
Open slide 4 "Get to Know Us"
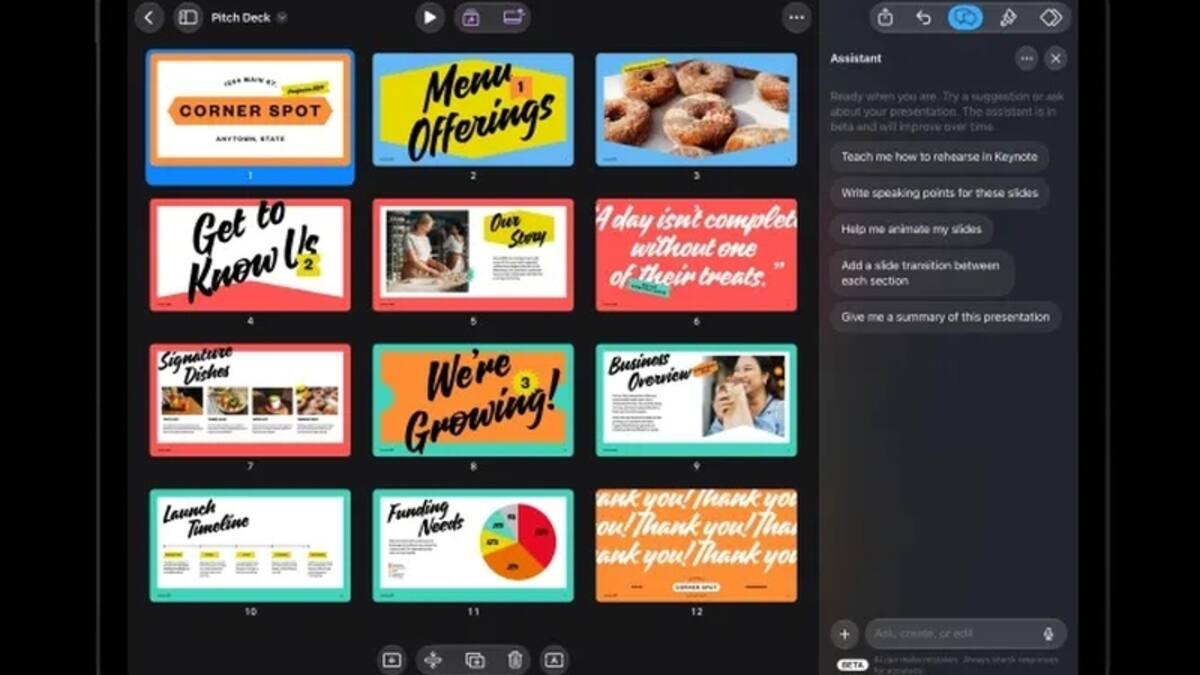tap(250, 255)
